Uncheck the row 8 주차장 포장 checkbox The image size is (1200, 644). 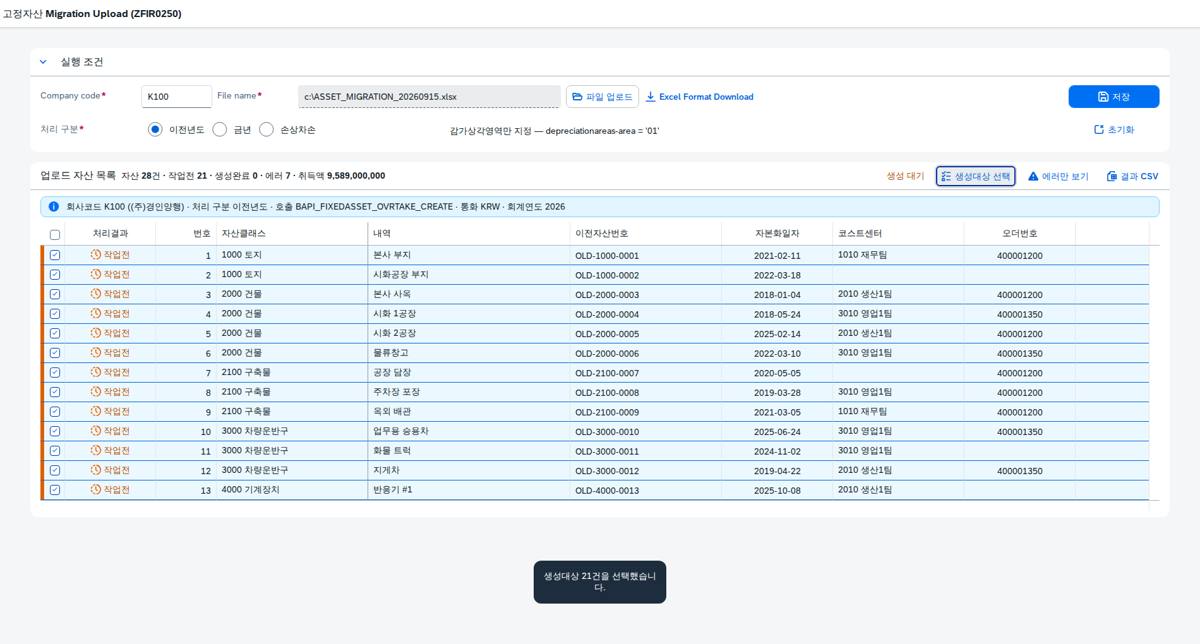(x=55, y=392)
